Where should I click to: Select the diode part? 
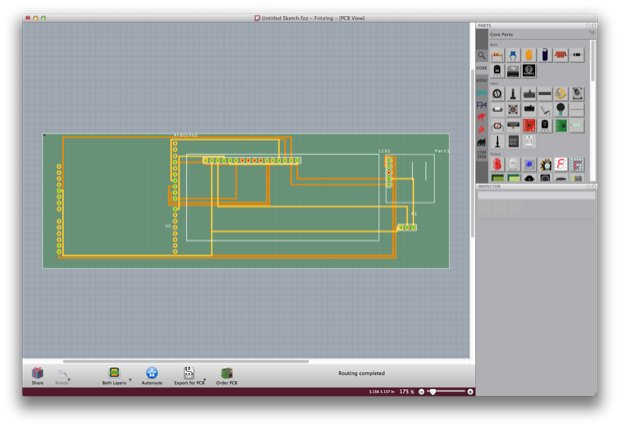pyautogui.click(x=577, y=55)
